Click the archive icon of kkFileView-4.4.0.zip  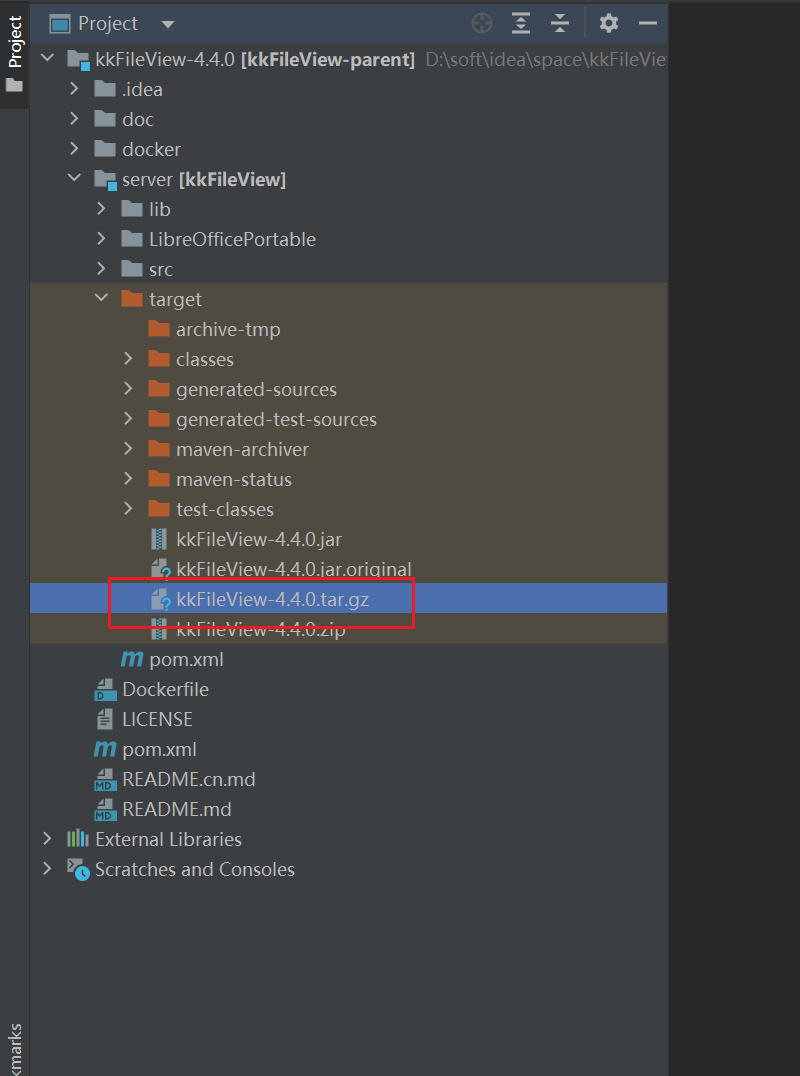(159, 629)
